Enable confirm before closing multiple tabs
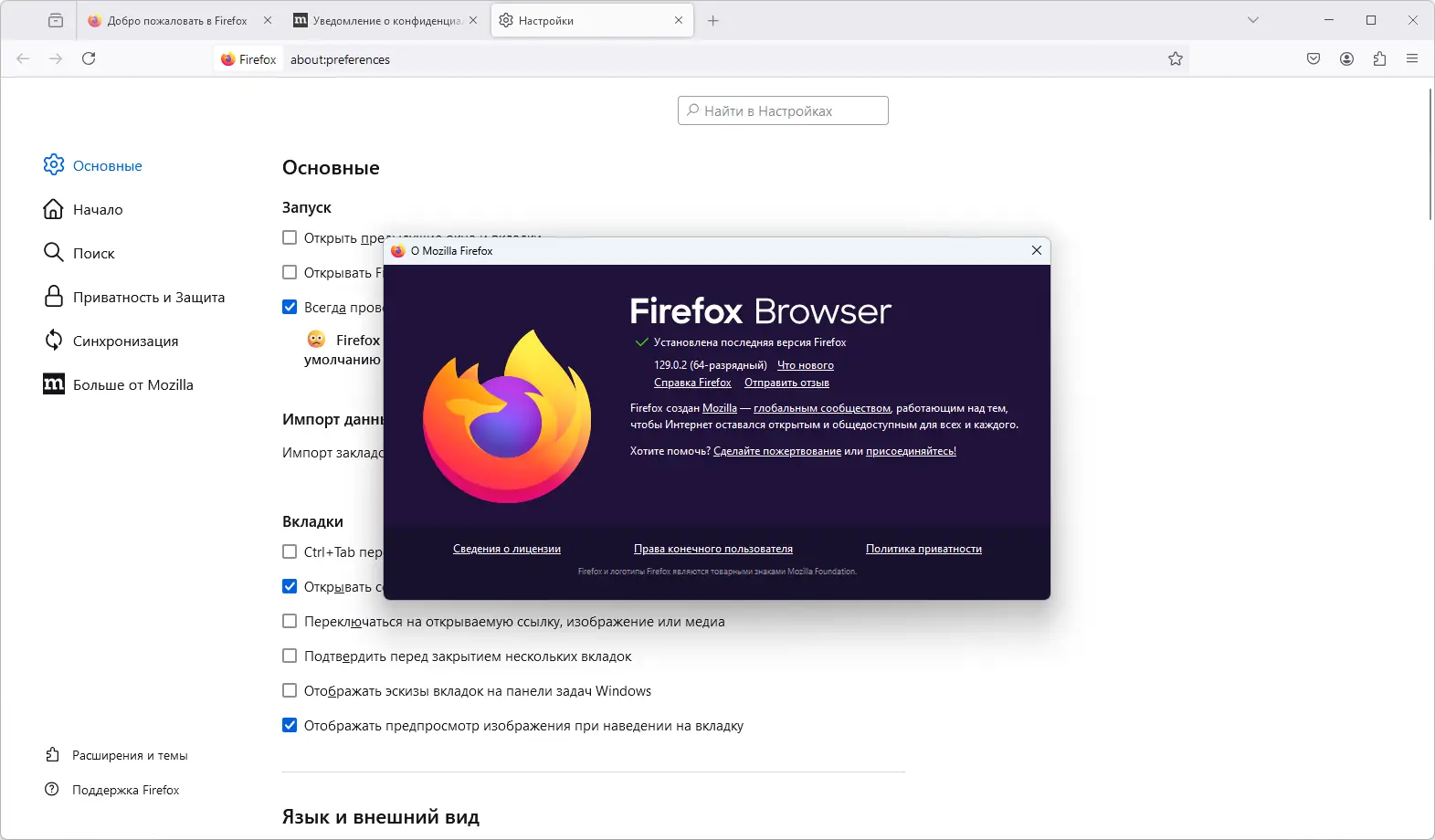Viewport: 1435px width, 840px height. (x=290, y=656)
